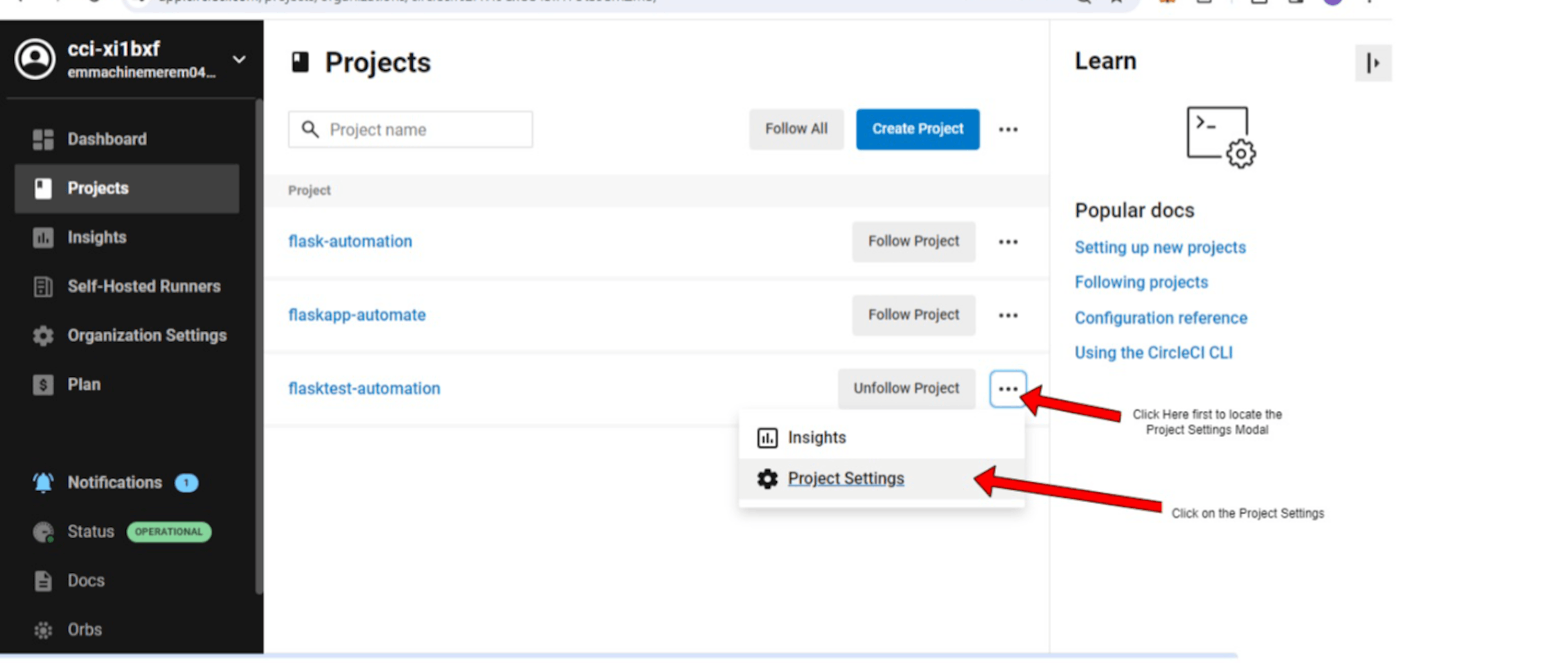Open Configuration reference doc link
This screenshot has height=663, width=1568.
[x=1161, y=318]
